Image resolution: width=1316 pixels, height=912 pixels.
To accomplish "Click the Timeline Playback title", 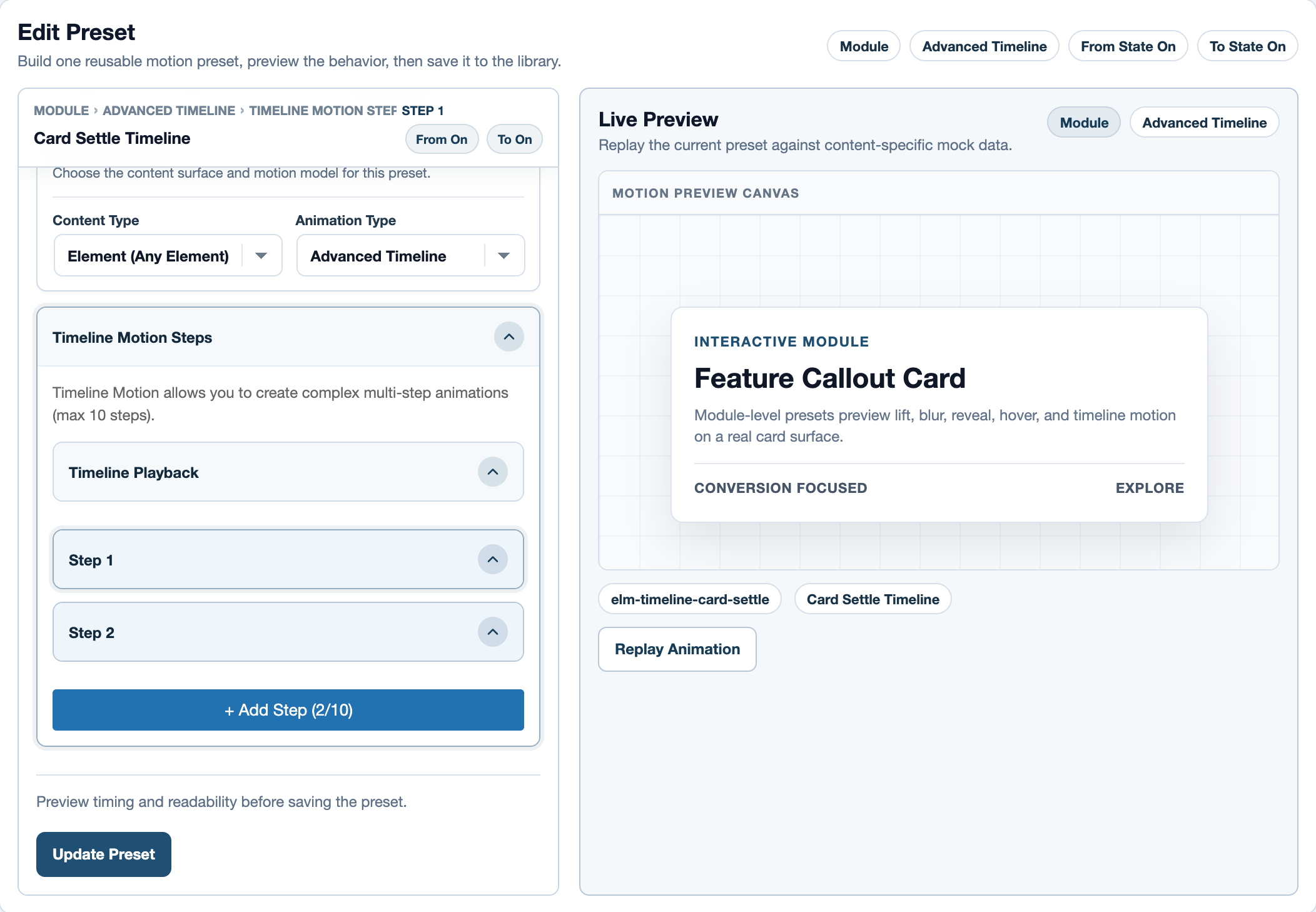I will coord(133,473).
